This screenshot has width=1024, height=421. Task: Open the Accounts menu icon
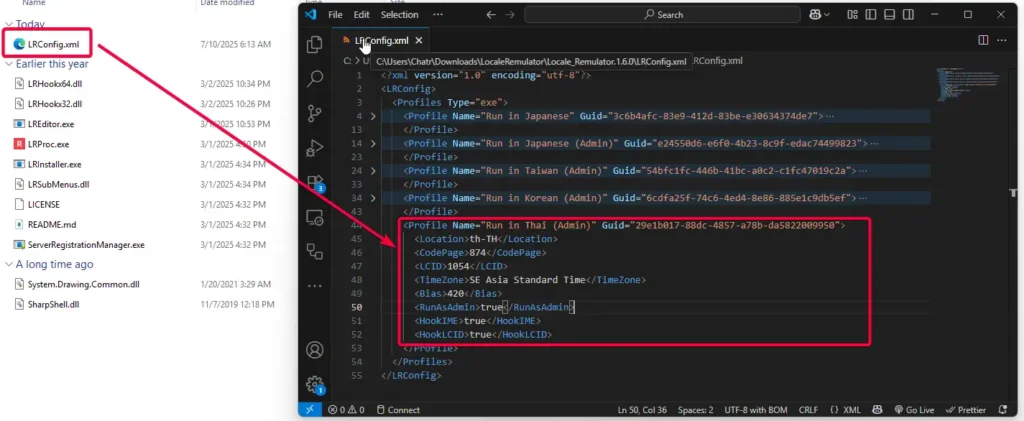(315, 349)
